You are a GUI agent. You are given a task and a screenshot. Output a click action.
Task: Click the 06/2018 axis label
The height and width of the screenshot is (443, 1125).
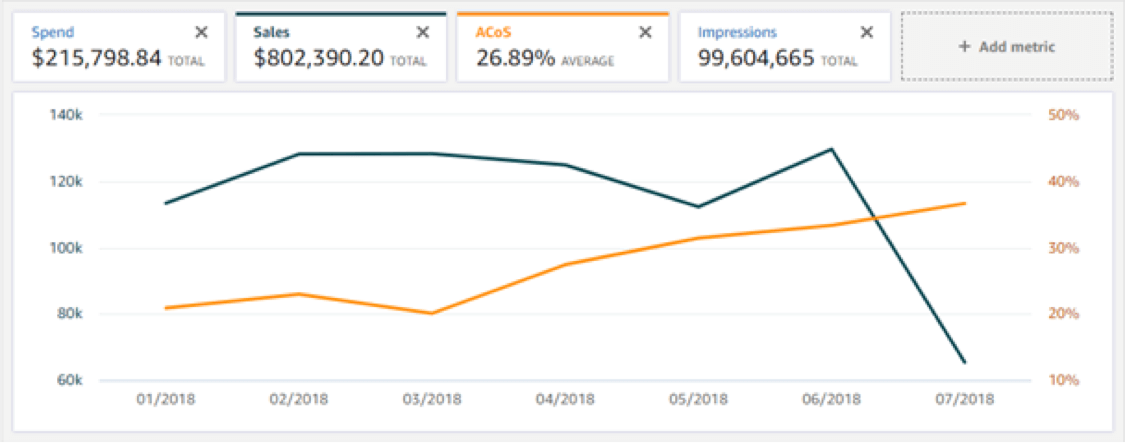point(832,400)
